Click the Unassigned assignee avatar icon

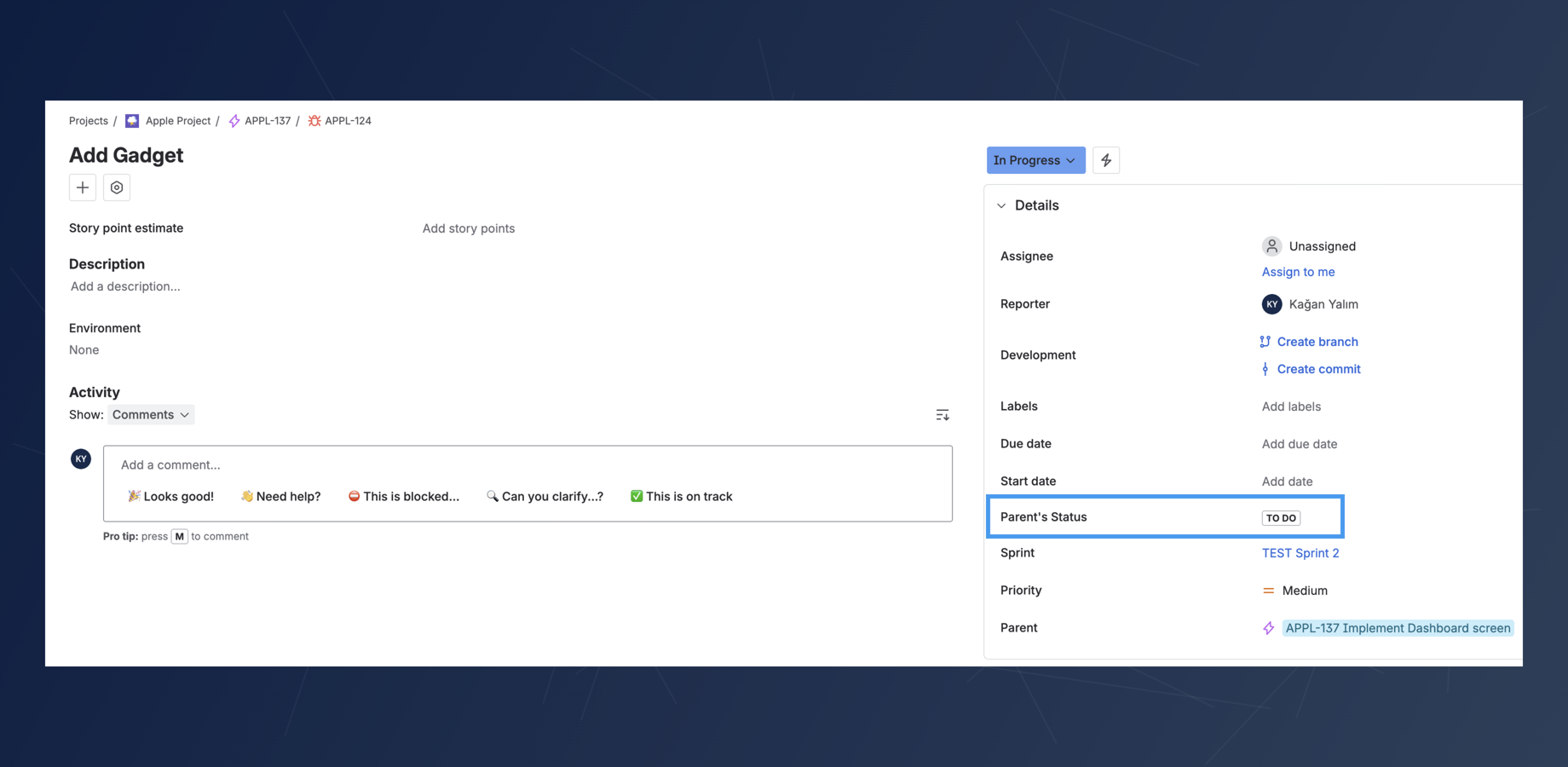click(x=1271, y=245)
